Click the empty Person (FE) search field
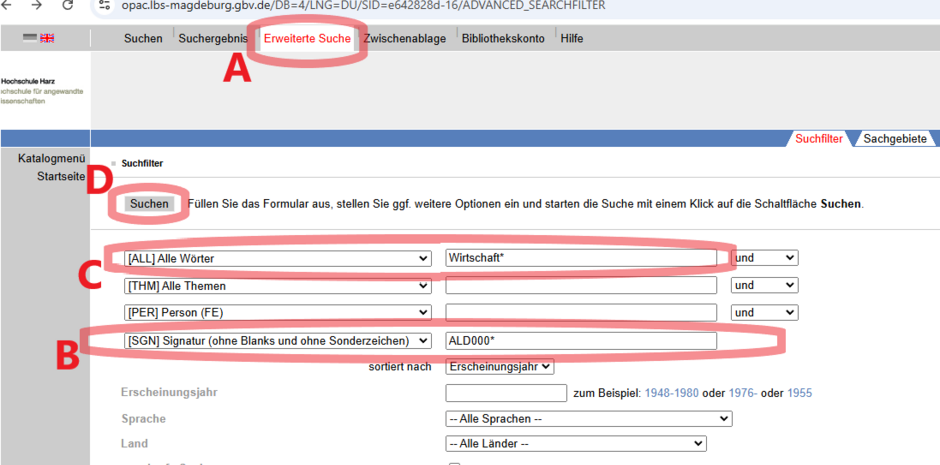Image resolution: width=940 pixels, height=465 pixels. click(581, 312)
